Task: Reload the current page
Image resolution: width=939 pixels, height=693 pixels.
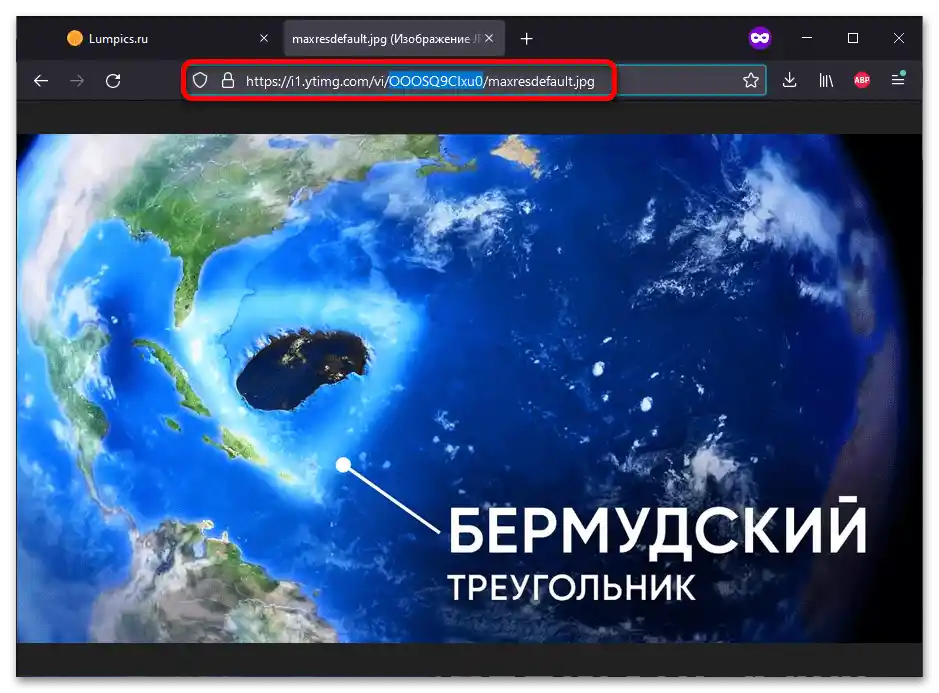Action: 113,81
